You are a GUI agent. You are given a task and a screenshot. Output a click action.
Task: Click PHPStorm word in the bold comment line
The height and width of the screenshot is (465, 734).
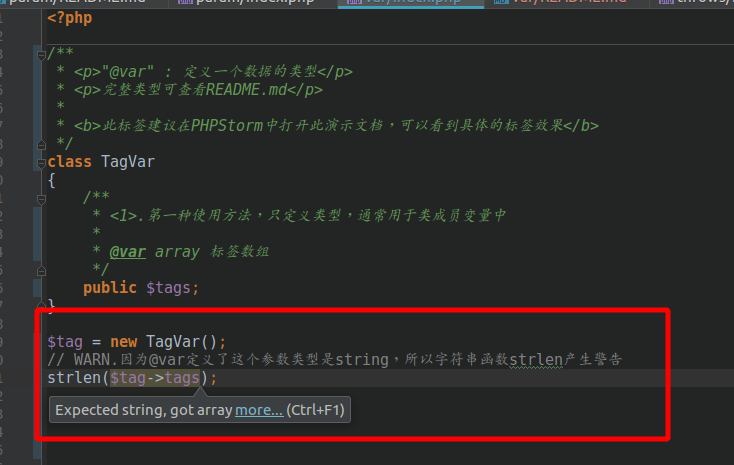point(227,125)
